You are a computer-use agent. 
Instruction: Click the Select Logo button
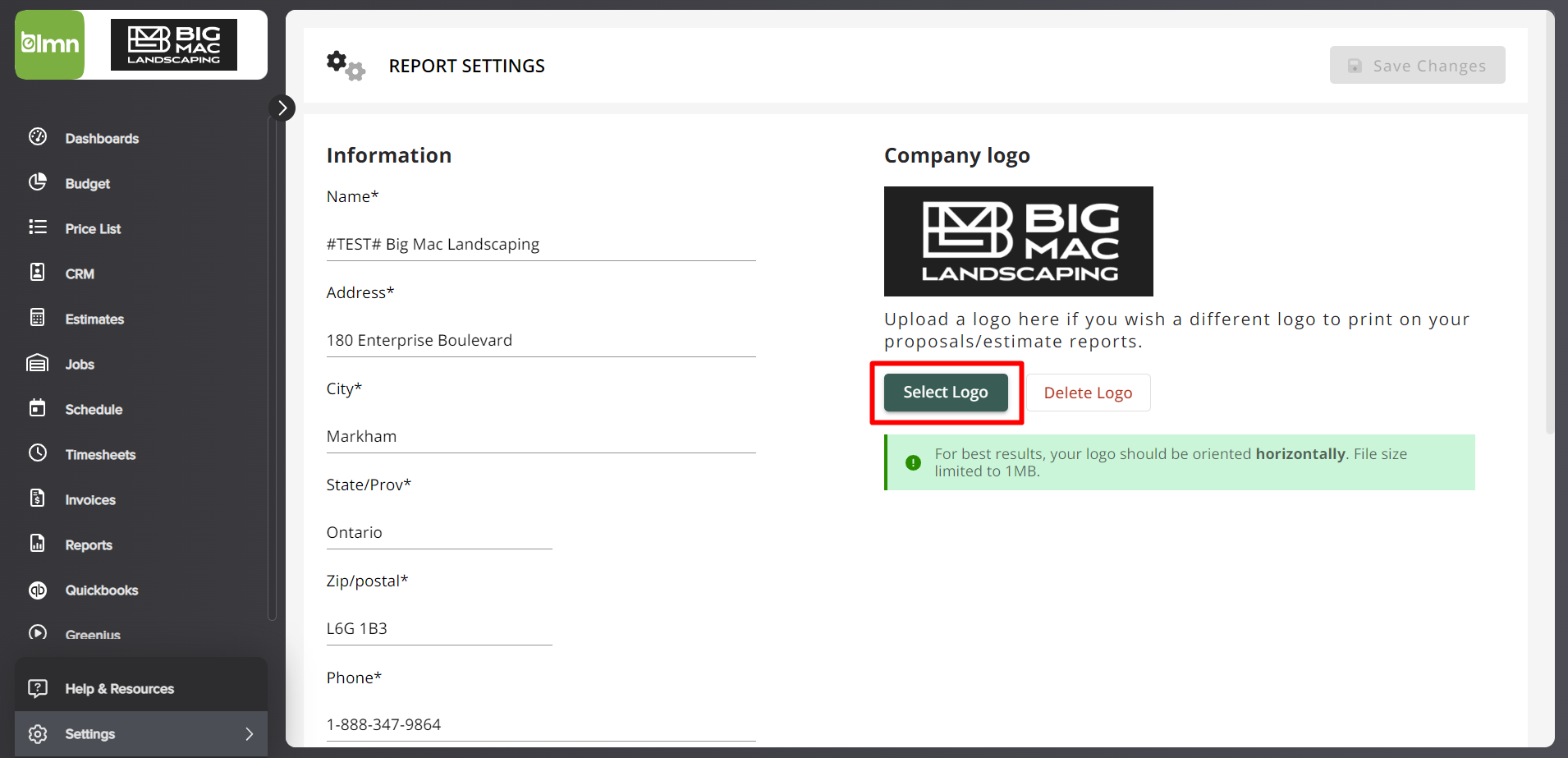[x=945, y=392]
